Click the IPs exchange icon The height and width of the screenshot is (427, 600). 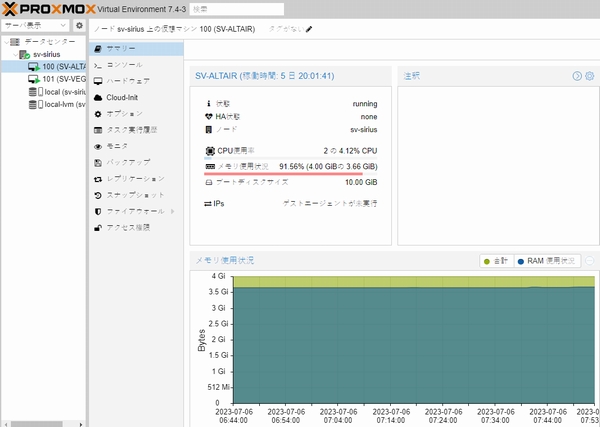click(208, 204)
